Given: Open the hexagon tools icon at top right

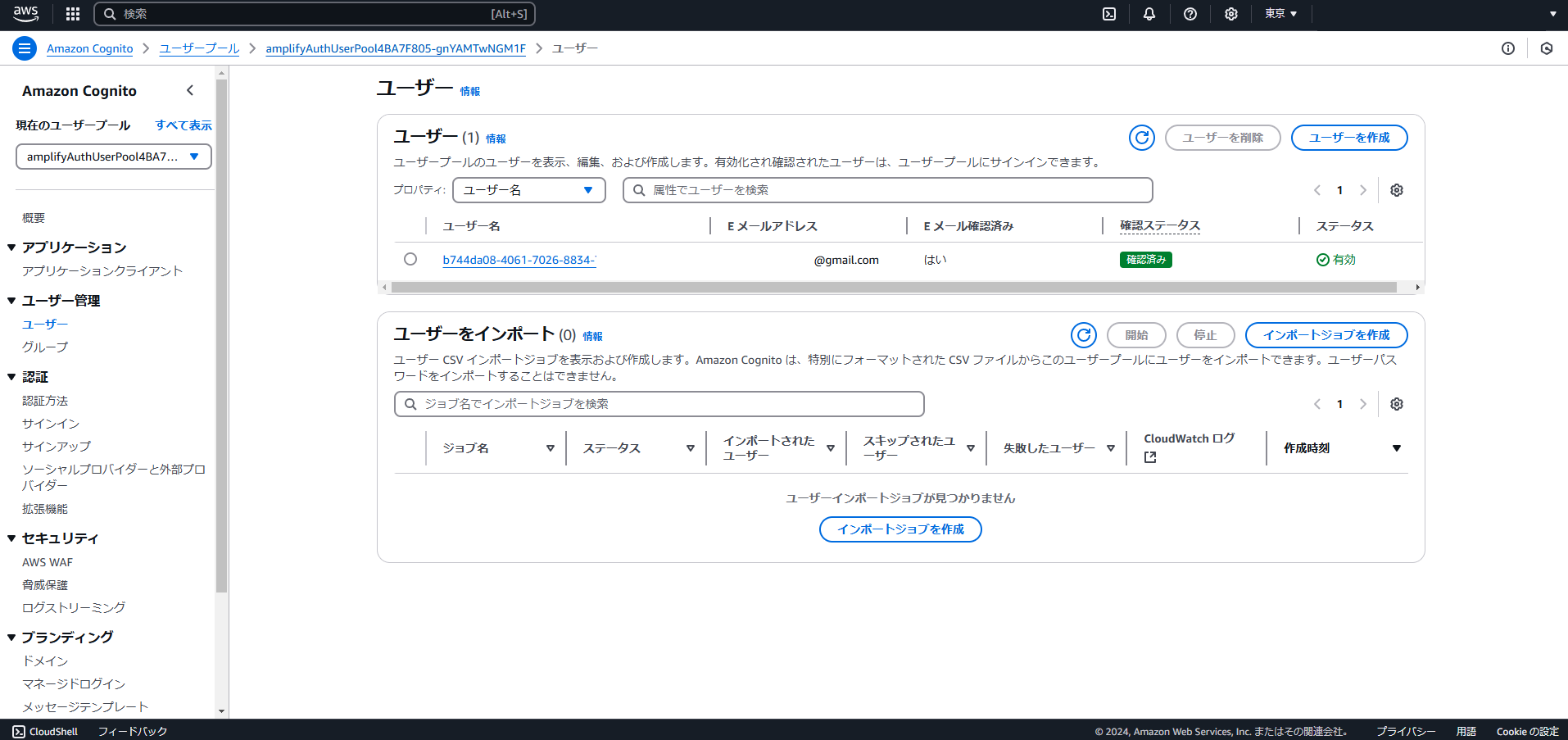Looking at the screenshot, I should pos(1547,48).
